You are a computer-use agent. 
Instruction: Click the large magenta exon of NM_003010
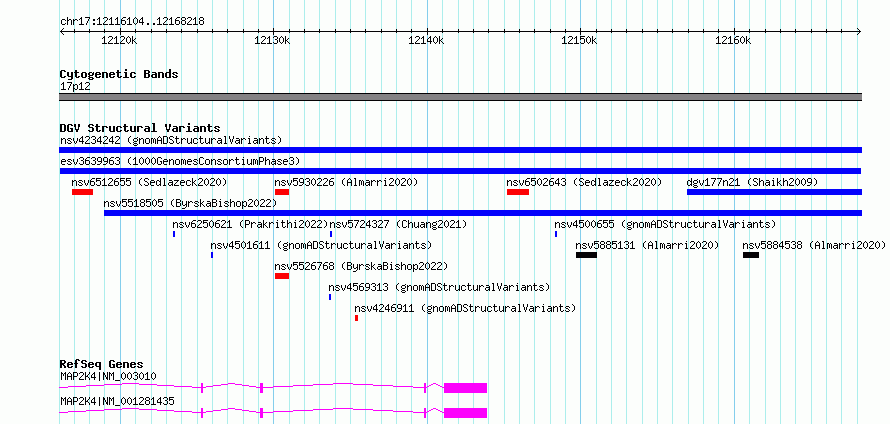[465, 388]
